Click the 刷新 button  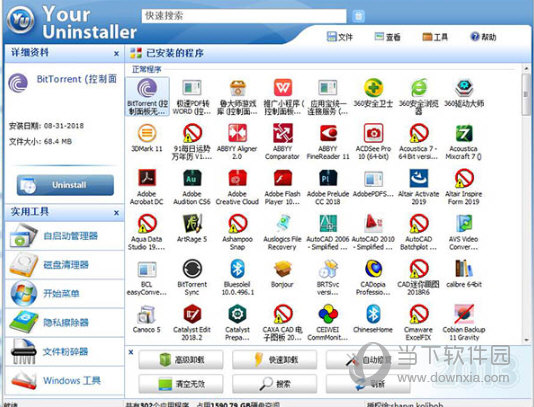(368, 384)
